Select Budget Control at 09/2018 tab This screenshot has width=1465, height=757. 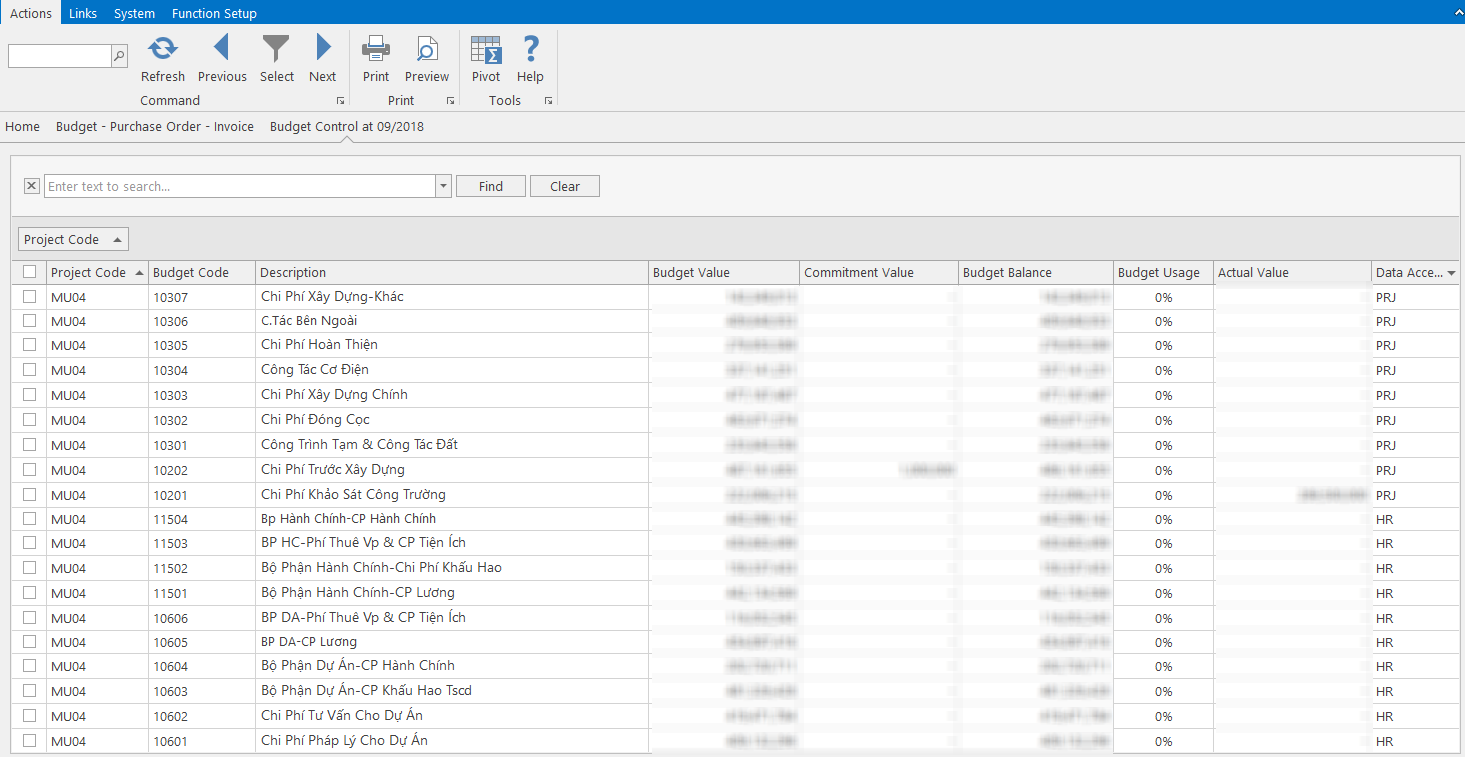point(347,126)
